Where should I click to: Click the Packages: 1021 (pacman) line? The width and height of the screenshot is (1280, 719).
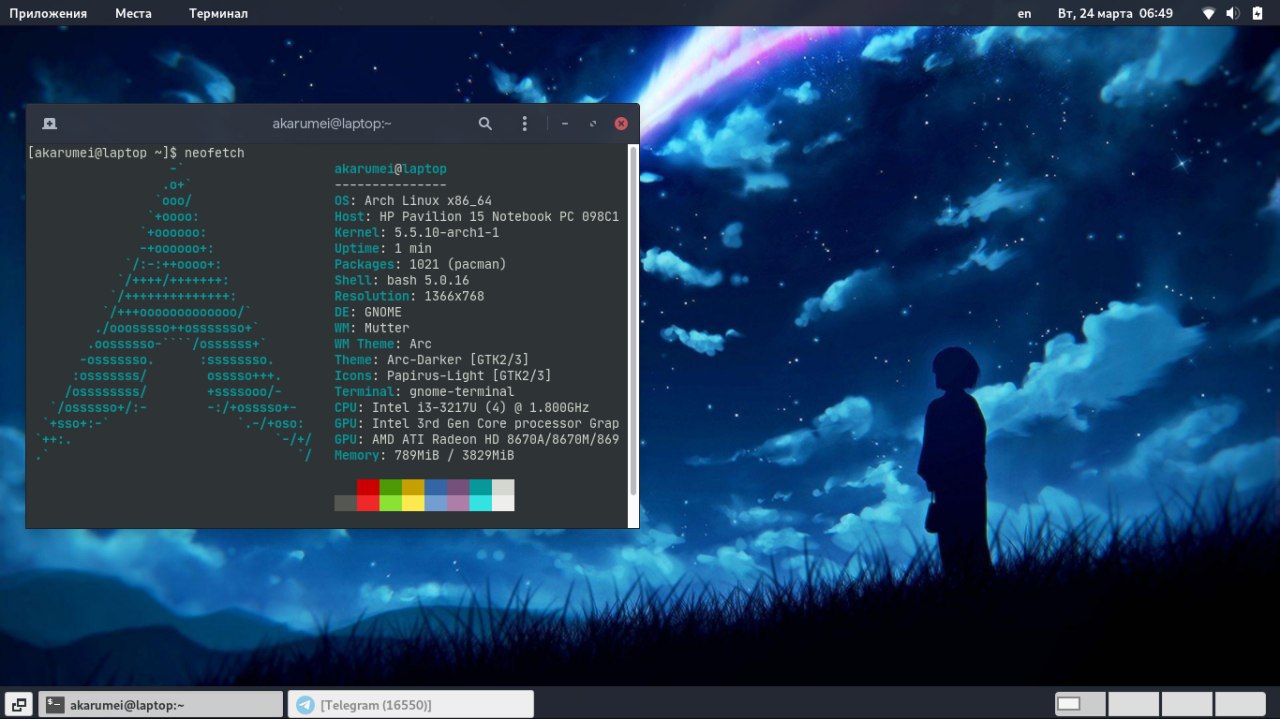tap(421, 265)
